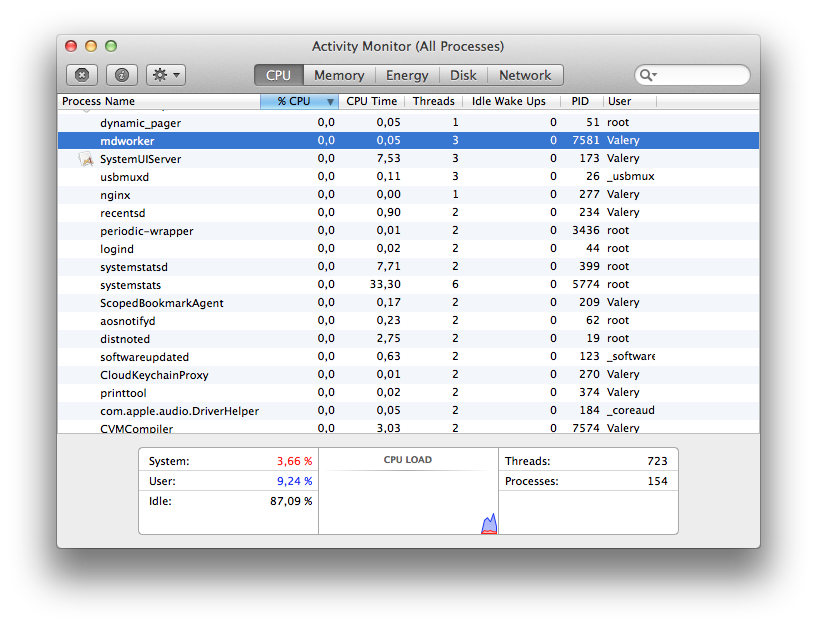Sort by PID column header
This screenshot has width=817, height=627.
tap(581, 101)
